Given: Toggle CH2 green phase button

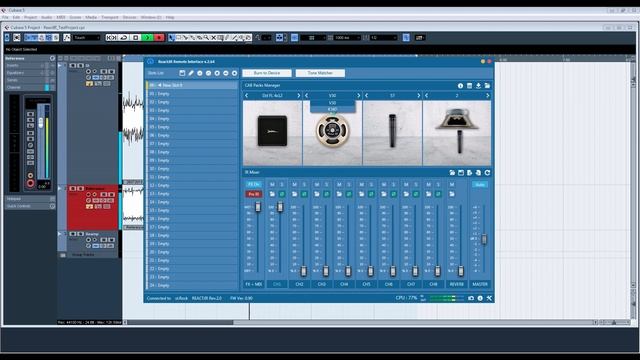Looking at the screenshot, I should (304, 194).
